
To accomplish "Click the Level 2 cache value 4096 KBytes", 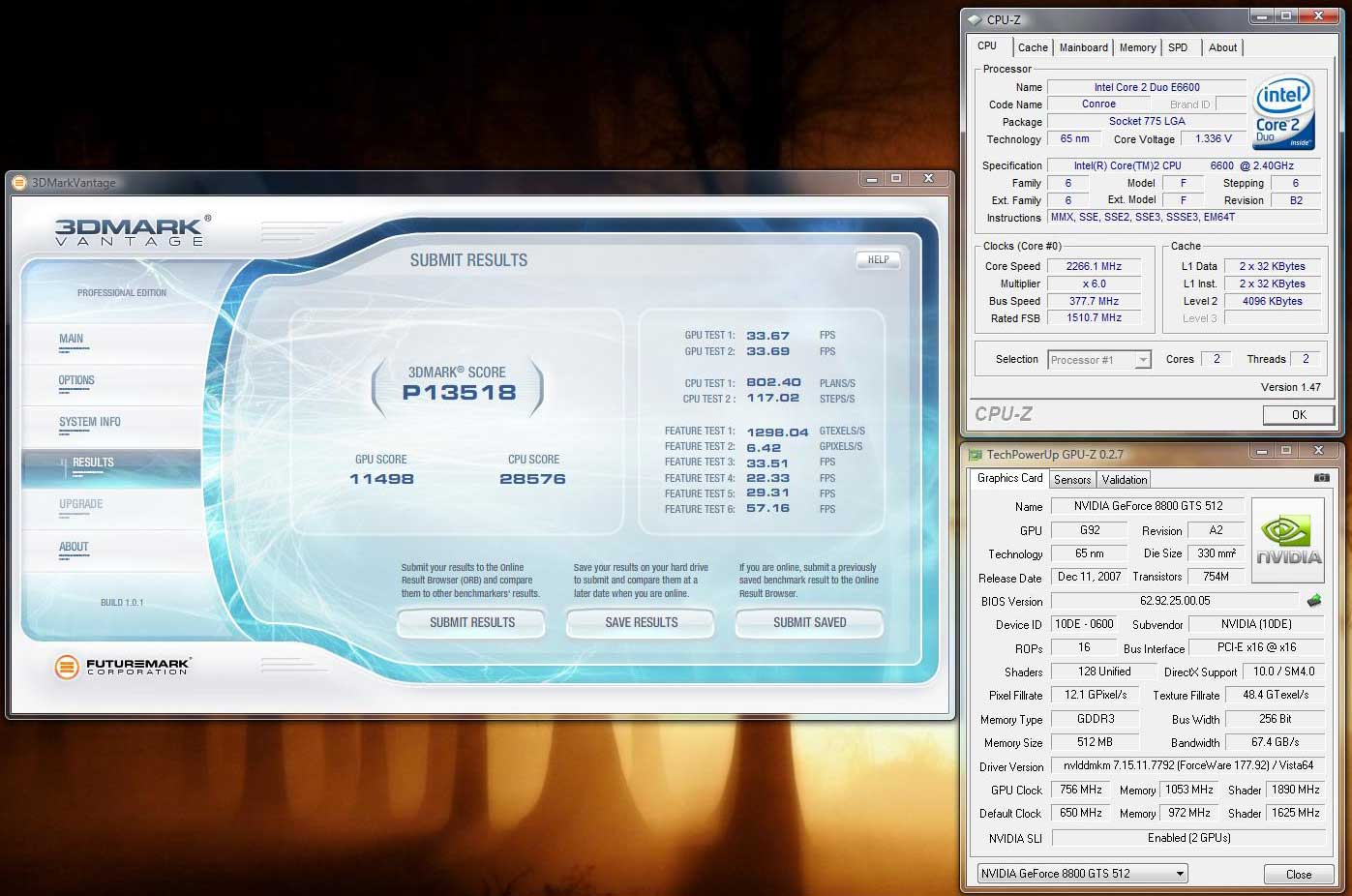I will point(1274,301).
